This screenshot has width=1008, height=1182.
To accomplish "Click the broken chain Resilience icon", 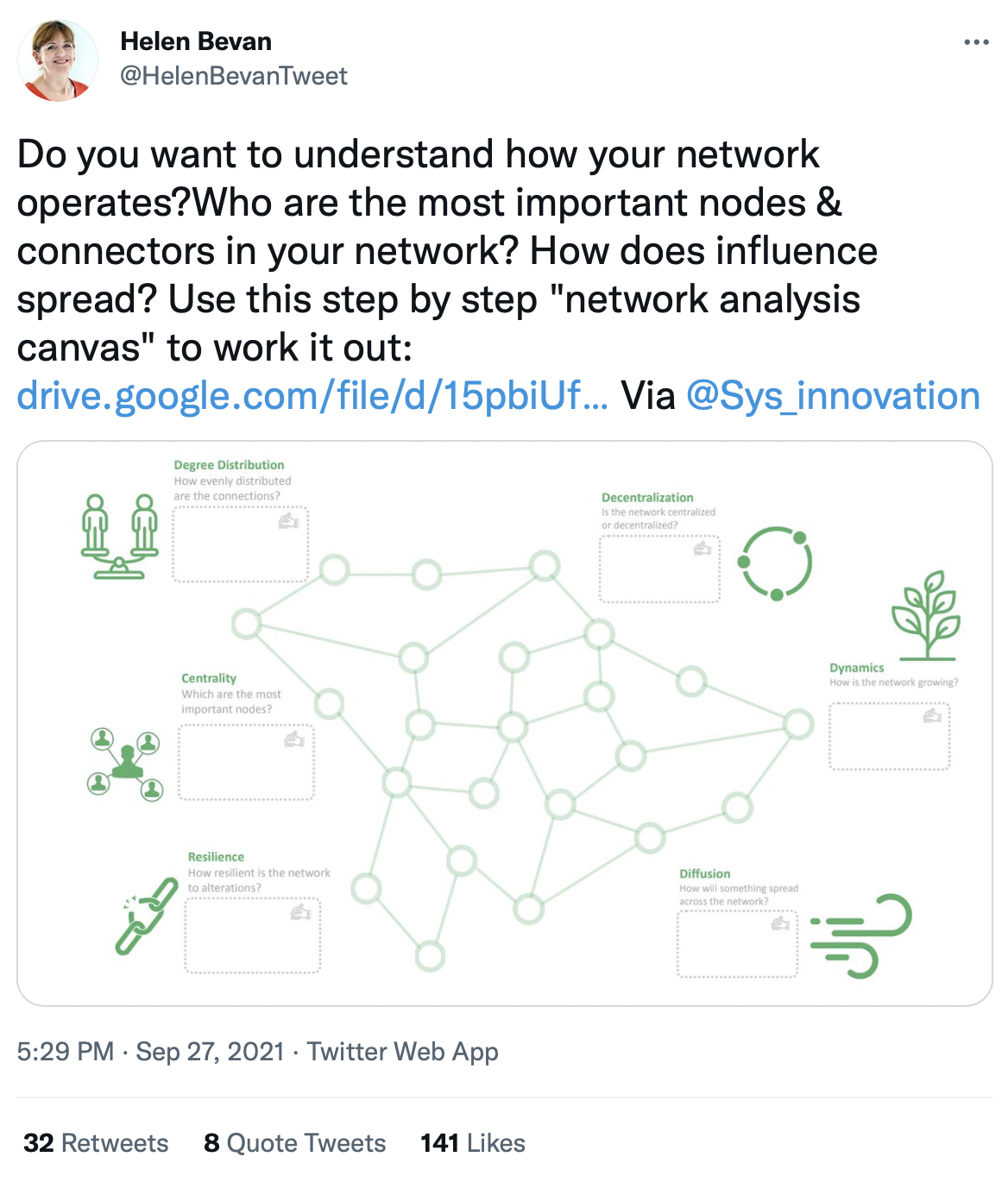I will click(x=147, y=916).
